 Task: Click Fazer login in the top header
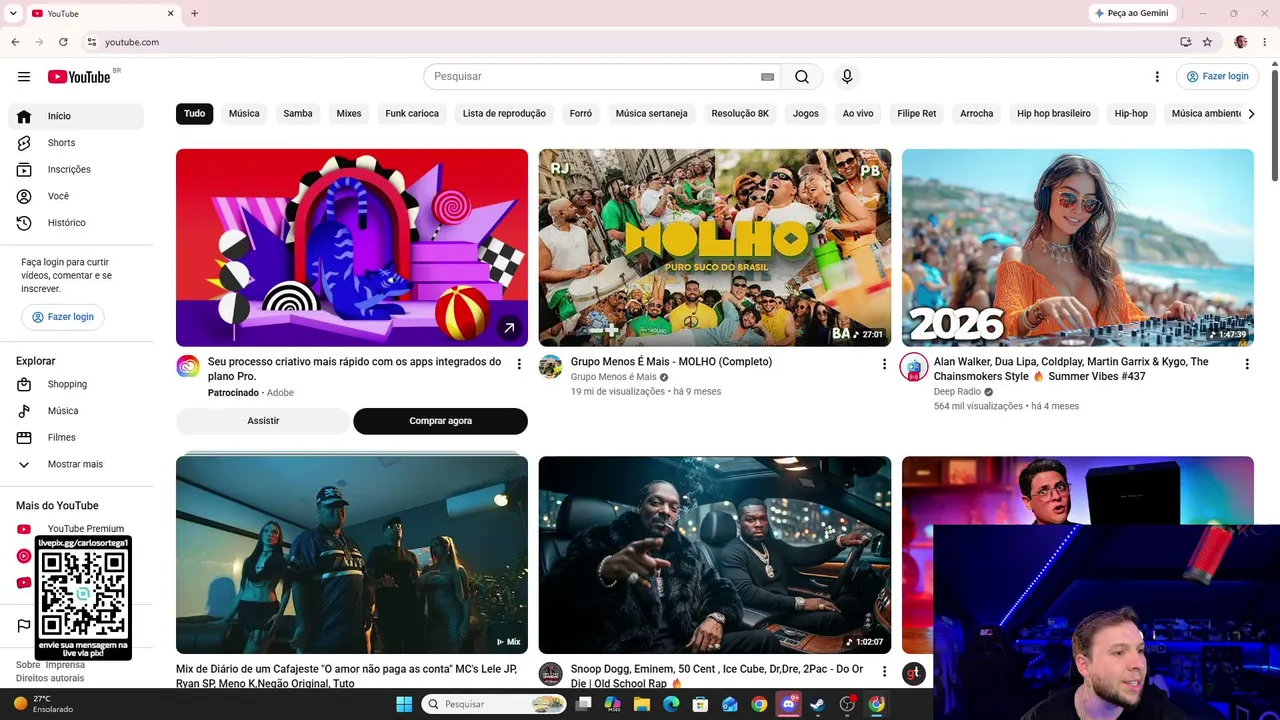tap(1217, 77)
